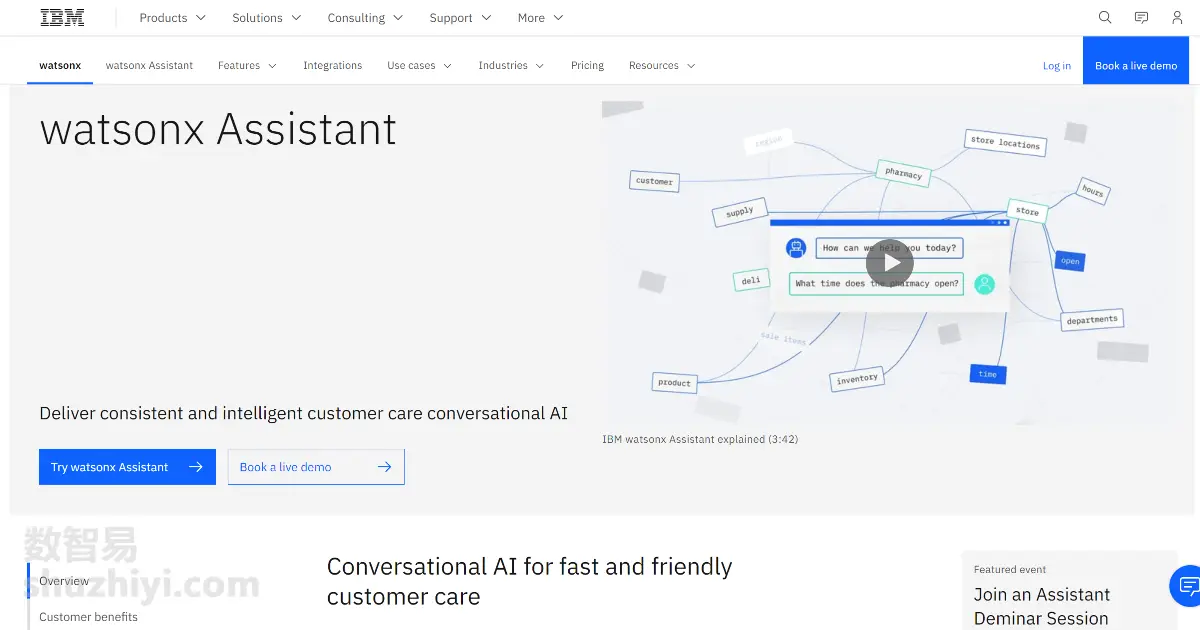Viewport: 1200px width, 630px height.
Task: Click the Try watsonx Assistant button
Action: [127, 467]
